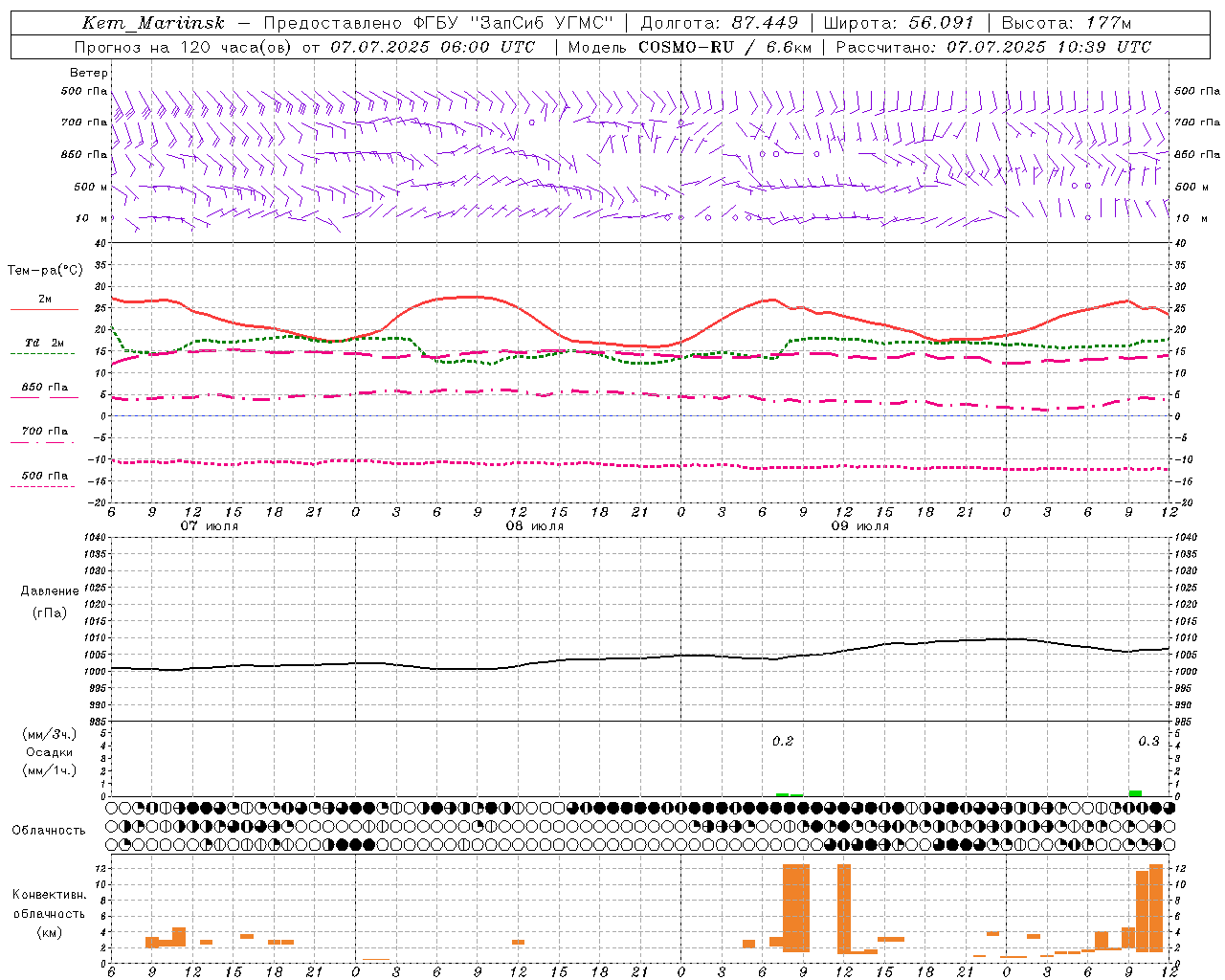Click the station name Kem_Mariinsk in the header
Image resolution: width=1225 pixels, height=980 pixels.
[x=153, y=23]
